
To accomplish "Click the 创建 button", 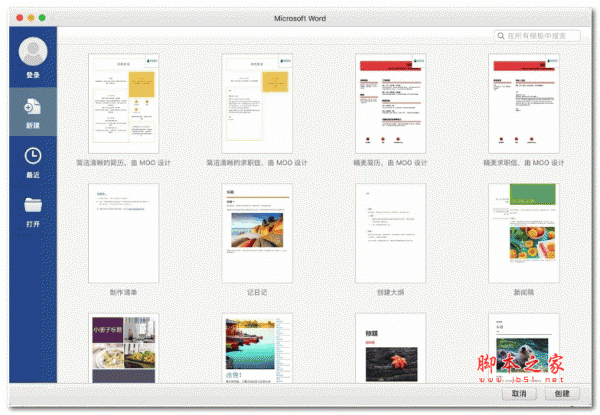I will pyautogui.click(x=562, y=394).
